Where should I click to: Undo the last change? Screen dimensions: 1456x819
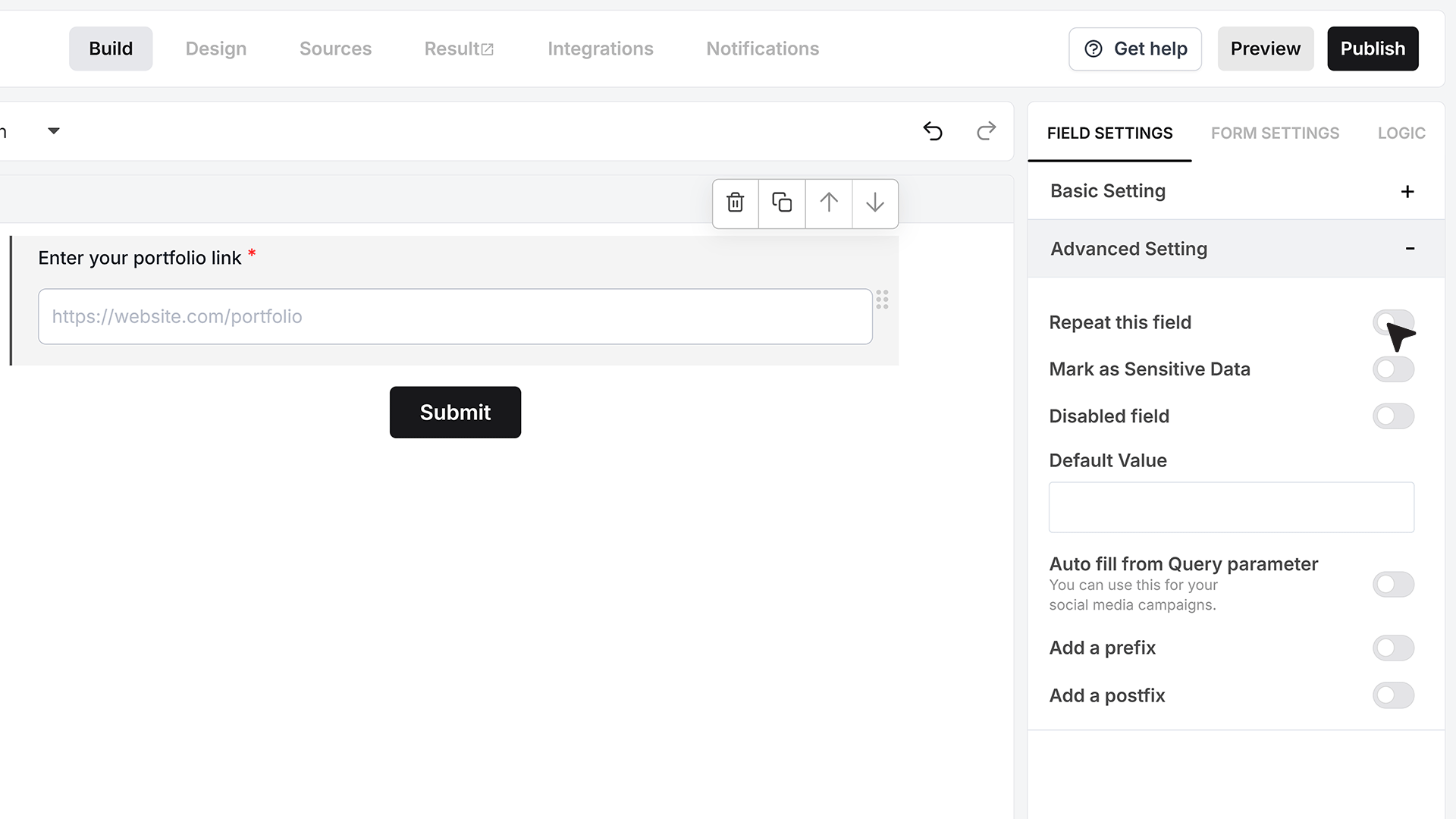point(933,131)
